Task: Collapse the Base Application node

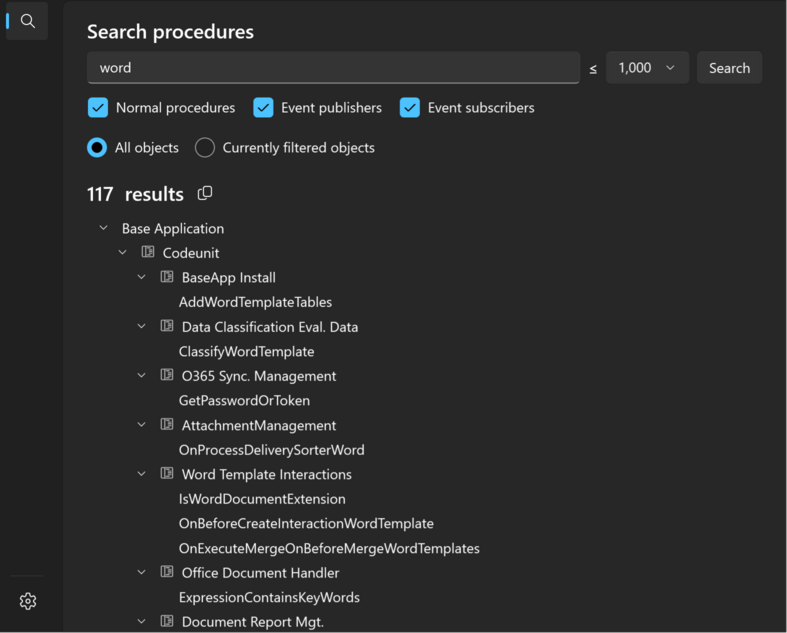Action: pyautogui.click(x=103, y=228)
